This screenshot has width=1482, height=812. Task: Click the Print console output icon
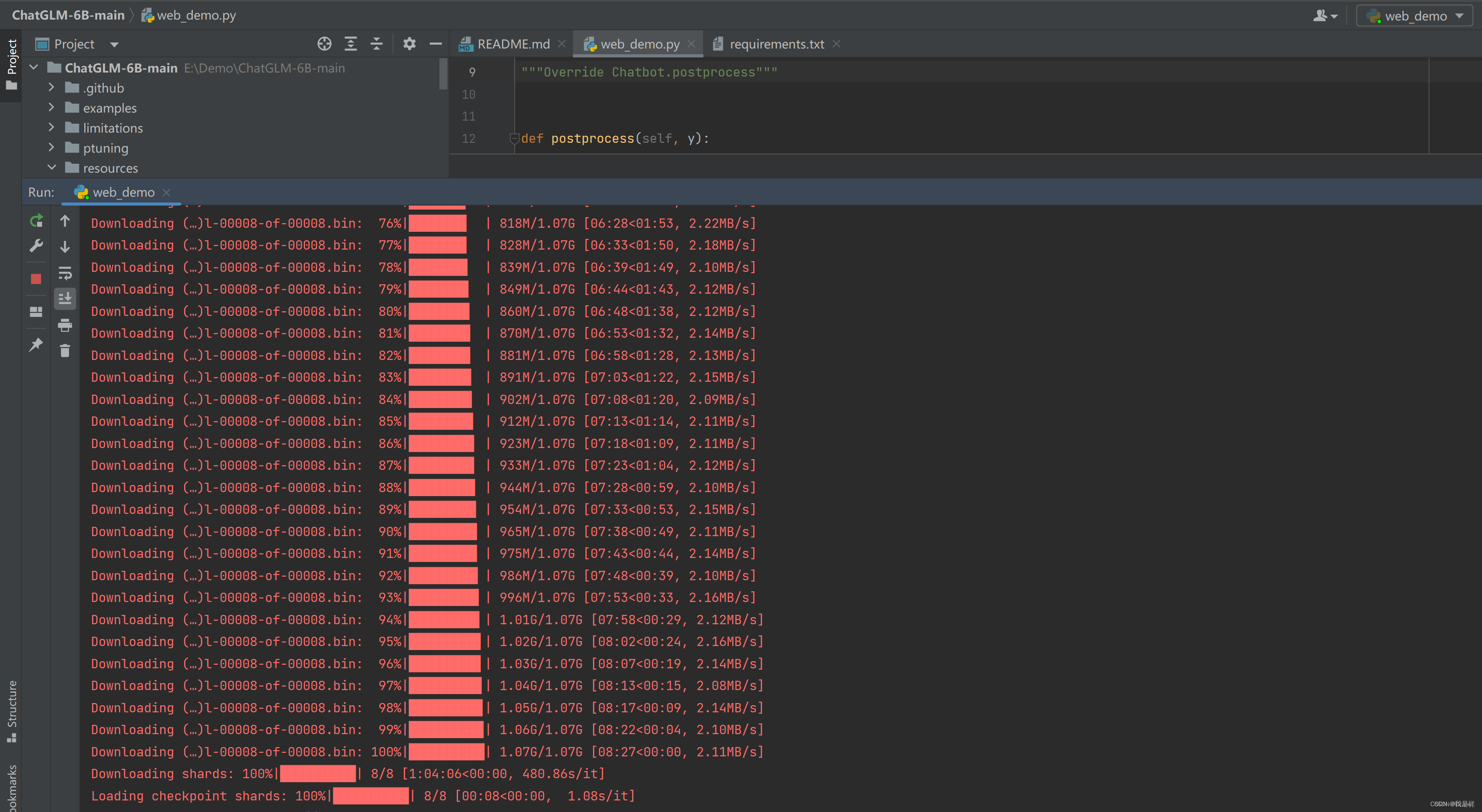click(65, 325)
